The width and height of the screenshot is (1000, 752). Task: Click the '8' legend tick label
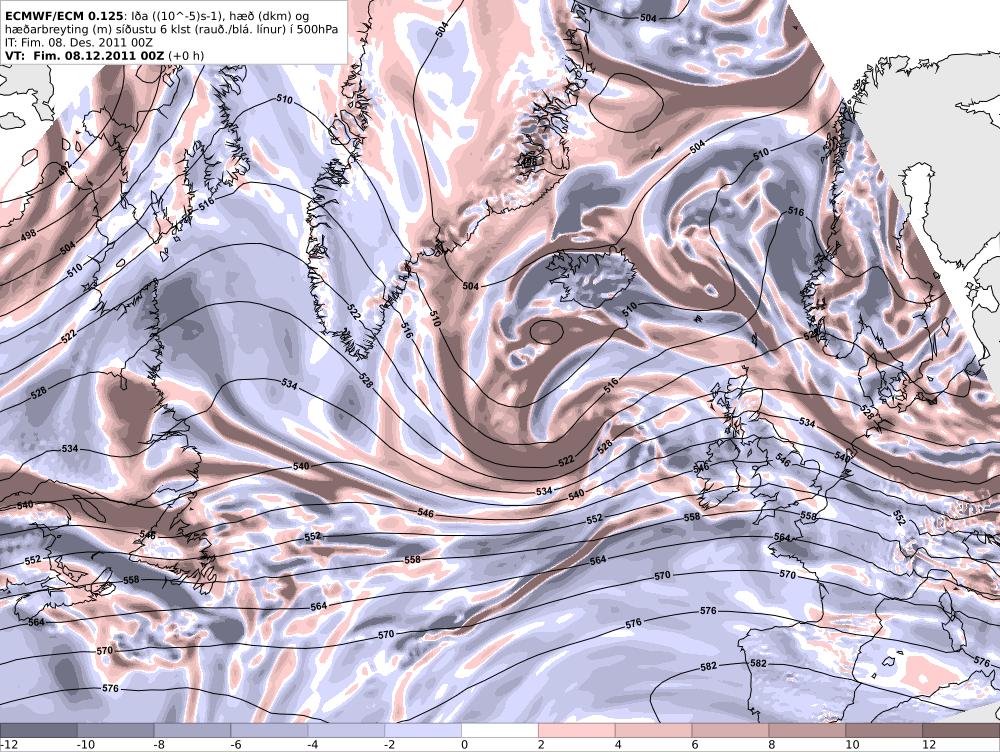[772, 744]
